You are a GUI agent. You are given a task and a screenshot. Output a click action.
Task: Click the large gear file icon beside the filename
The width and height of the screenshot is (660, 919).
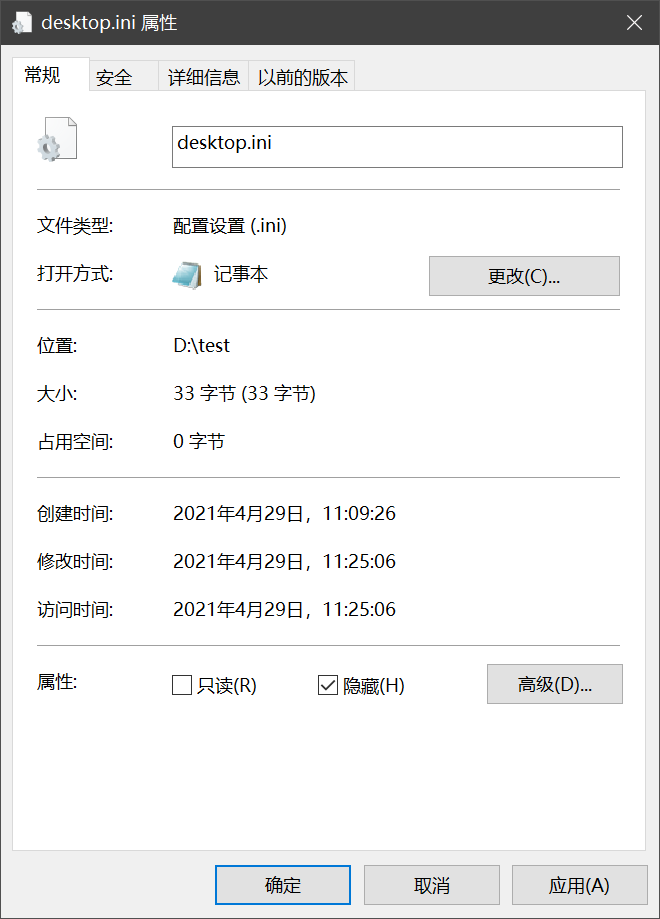57,139
